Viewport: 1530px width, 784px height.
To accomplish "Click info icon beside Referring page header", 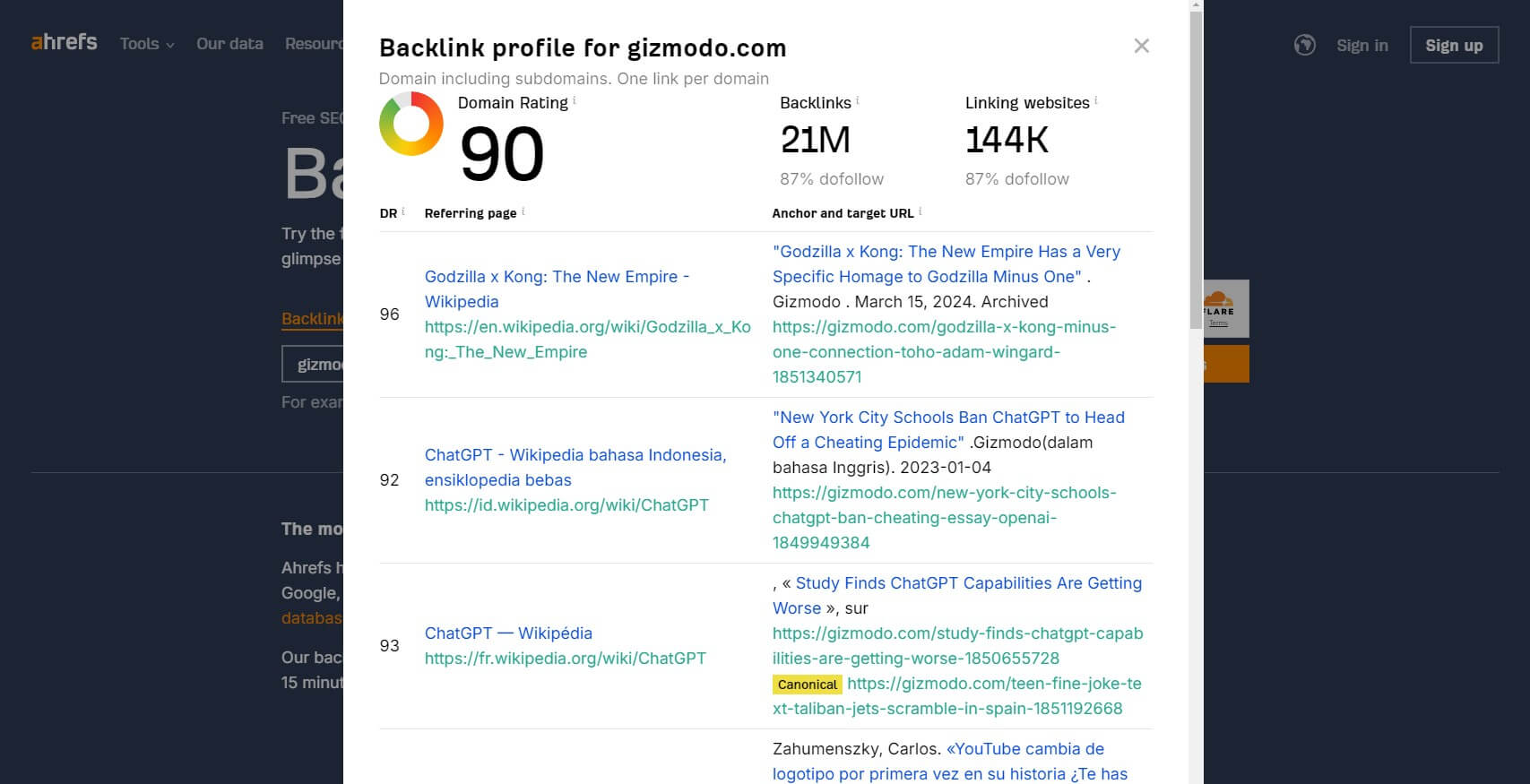I will [523, 211].
